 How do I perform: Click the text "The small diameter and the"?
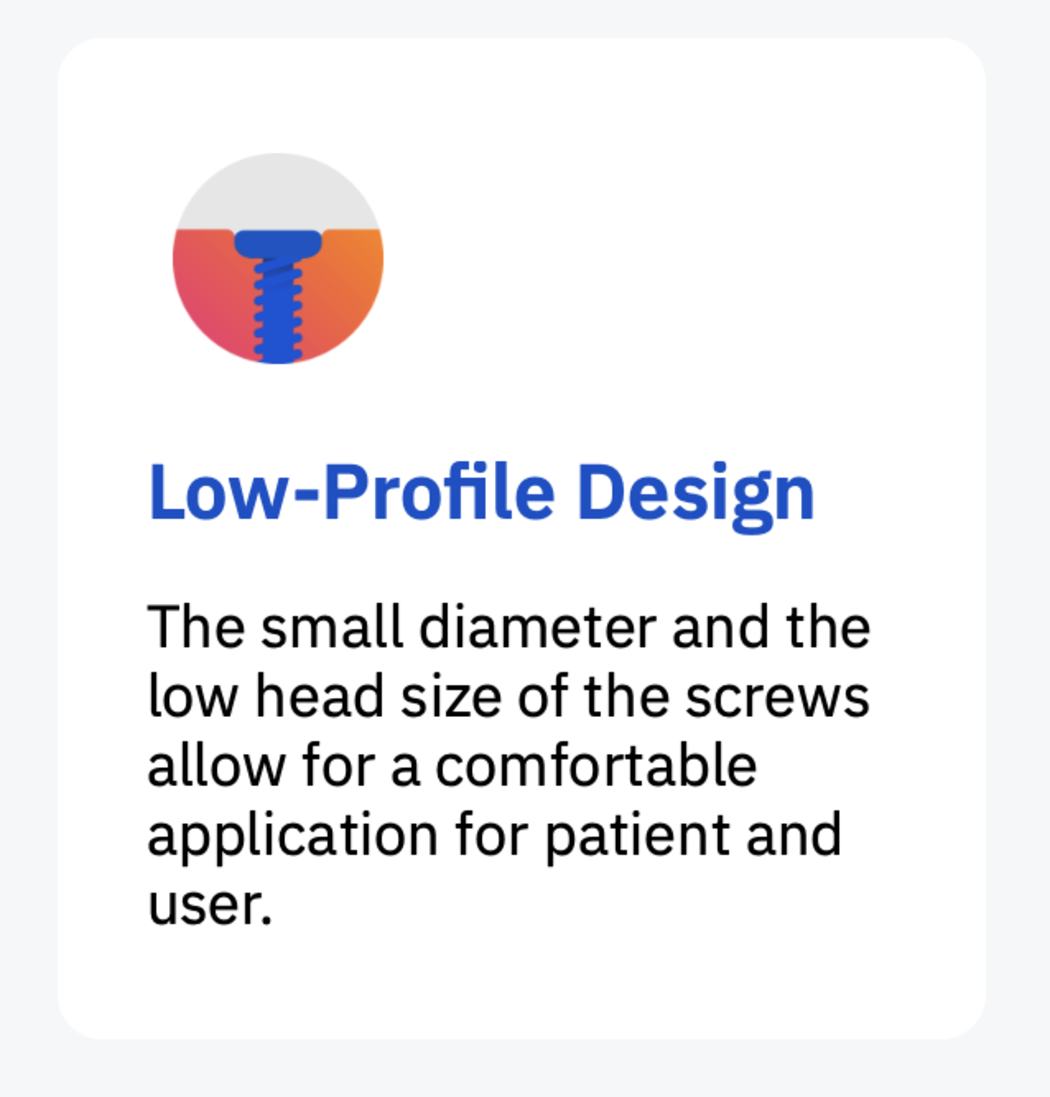coord(509,628)
